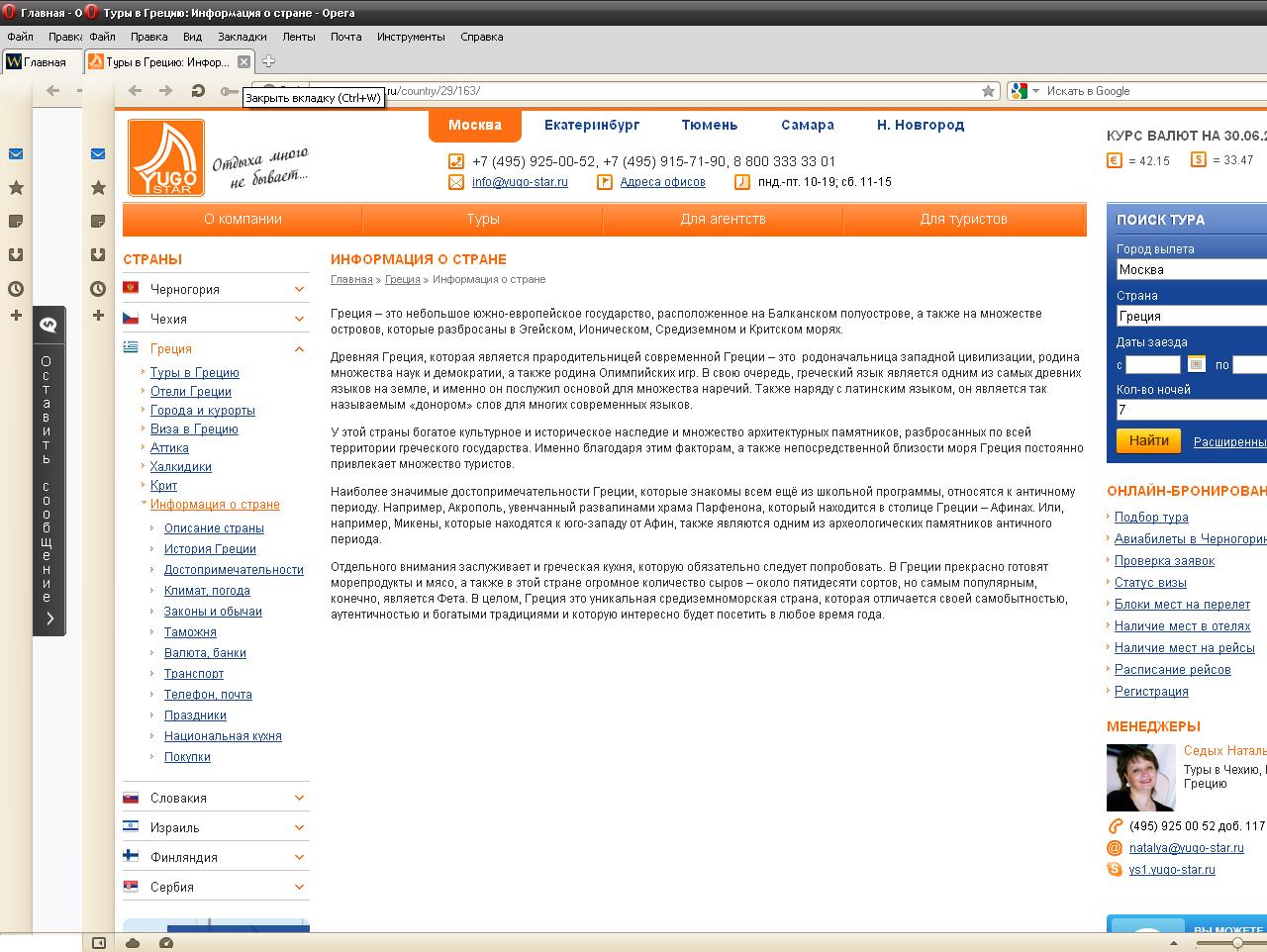Open the Инструменты menu

pyautogui.click(x=411, y=37)
